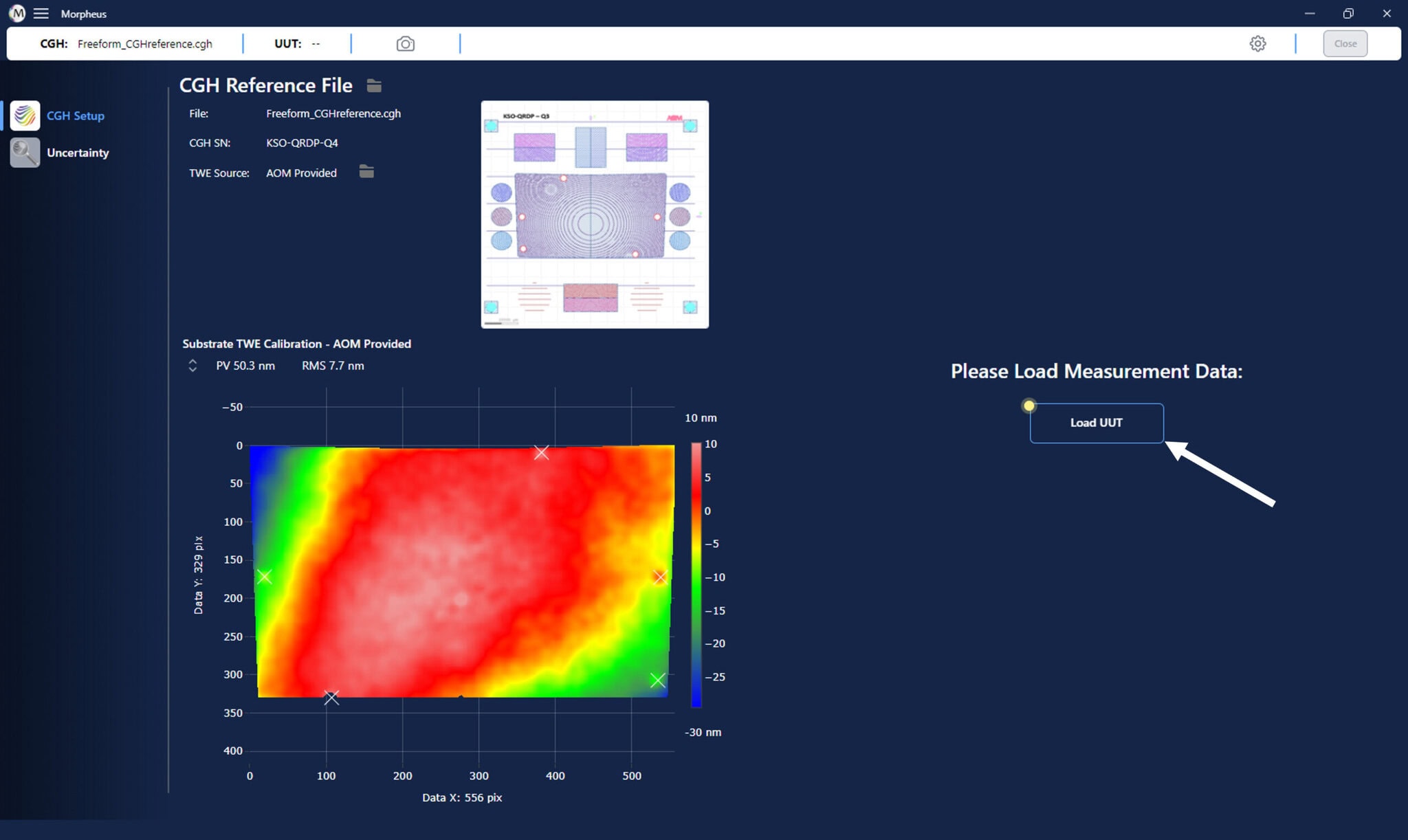Open folder icon next to TWE Source
The image size is (1408, 840).
click(x=366, y=172)
